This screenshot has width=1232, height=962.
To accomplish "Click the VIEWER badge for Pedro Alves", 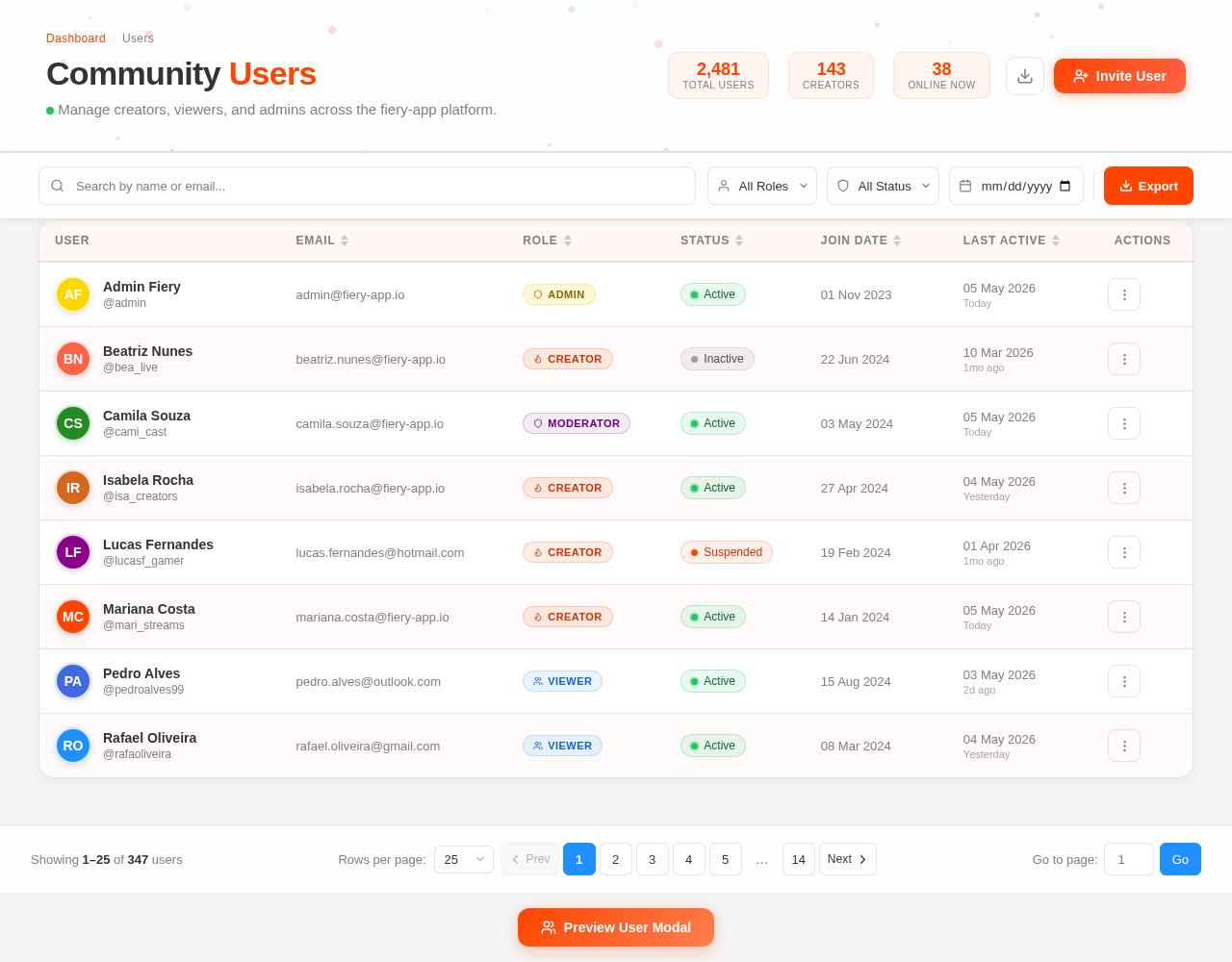I will [562, 681].
